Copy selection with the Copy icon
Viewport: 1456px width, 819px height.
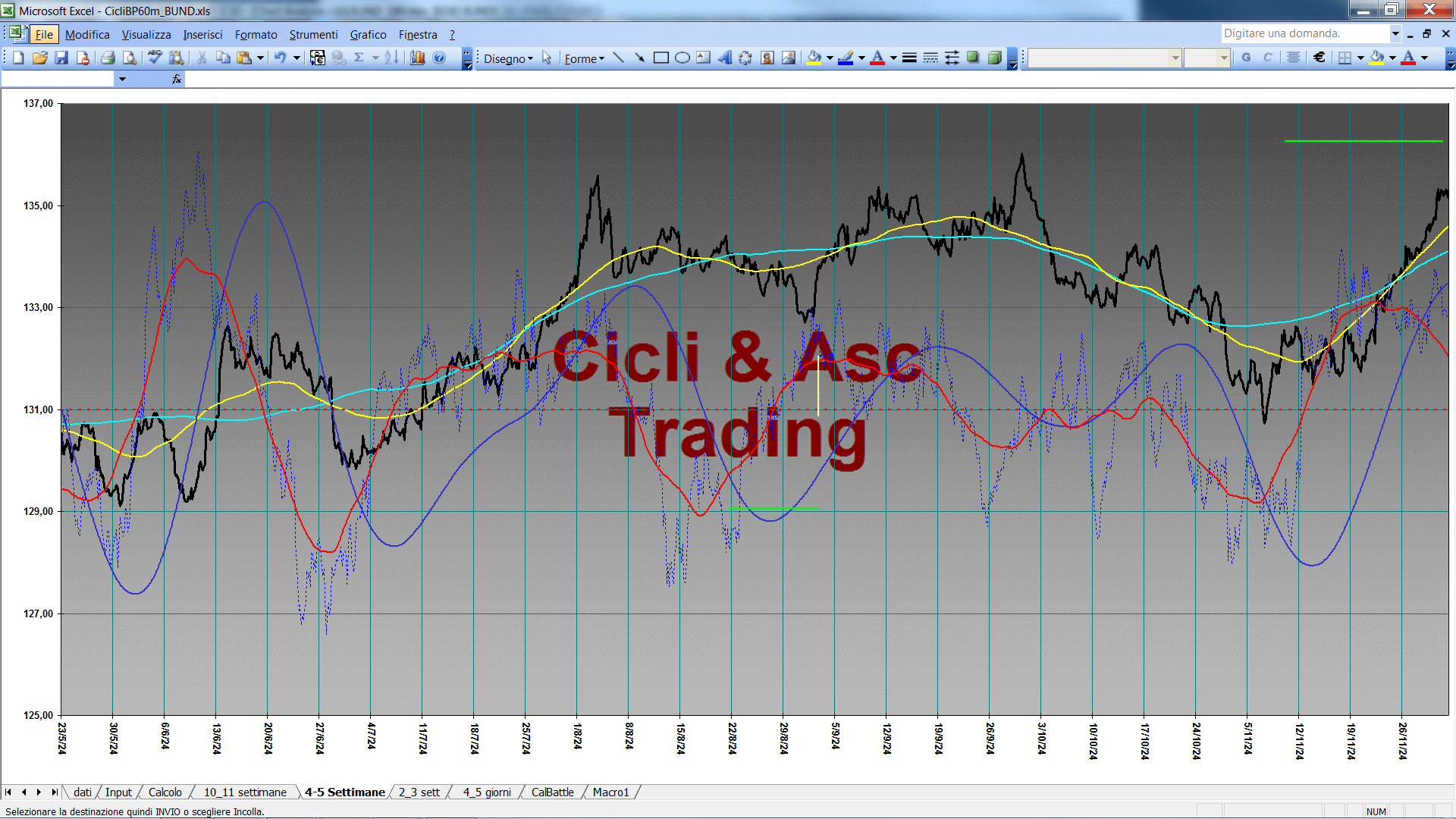point(223,58)
